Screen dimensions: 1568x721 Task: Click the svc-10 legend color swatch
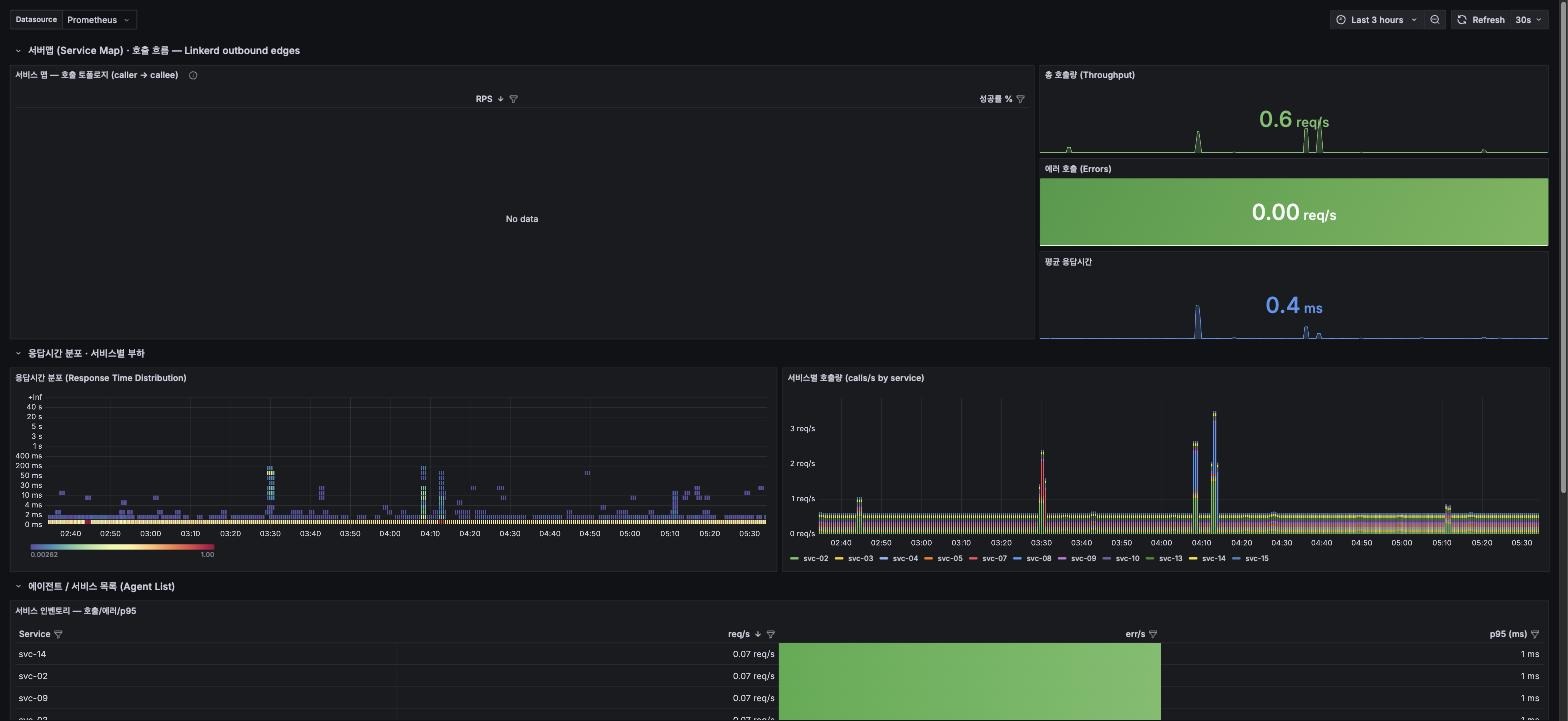[1107, 559]
